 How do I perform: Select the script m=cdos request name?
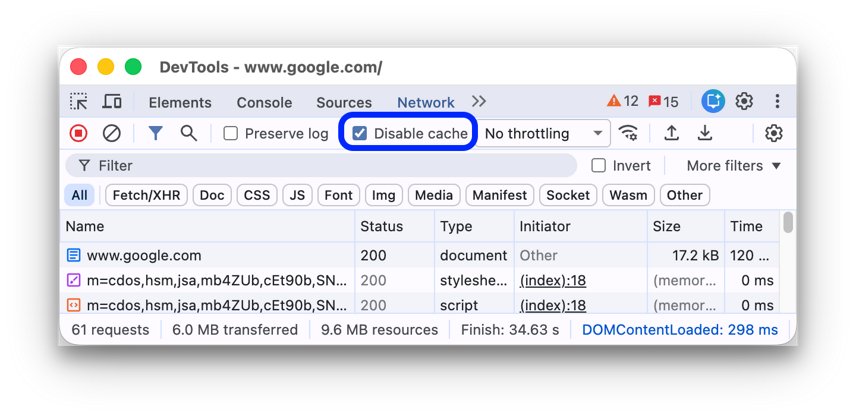click(x=217, y=306)
